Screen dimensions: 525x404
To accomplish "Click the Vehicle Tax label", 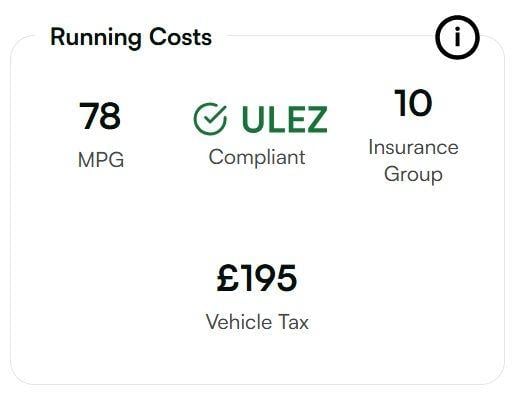I will 257,322.
